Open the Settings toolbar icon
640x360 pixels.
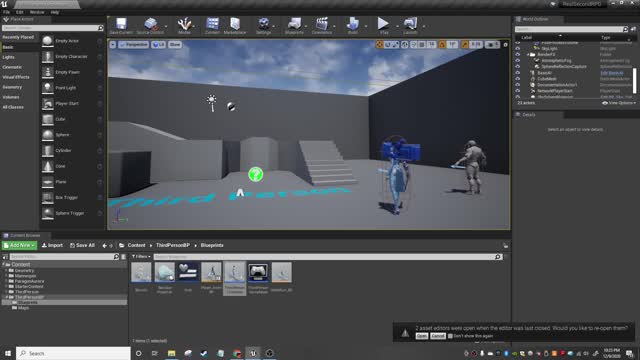pos(264,26)
